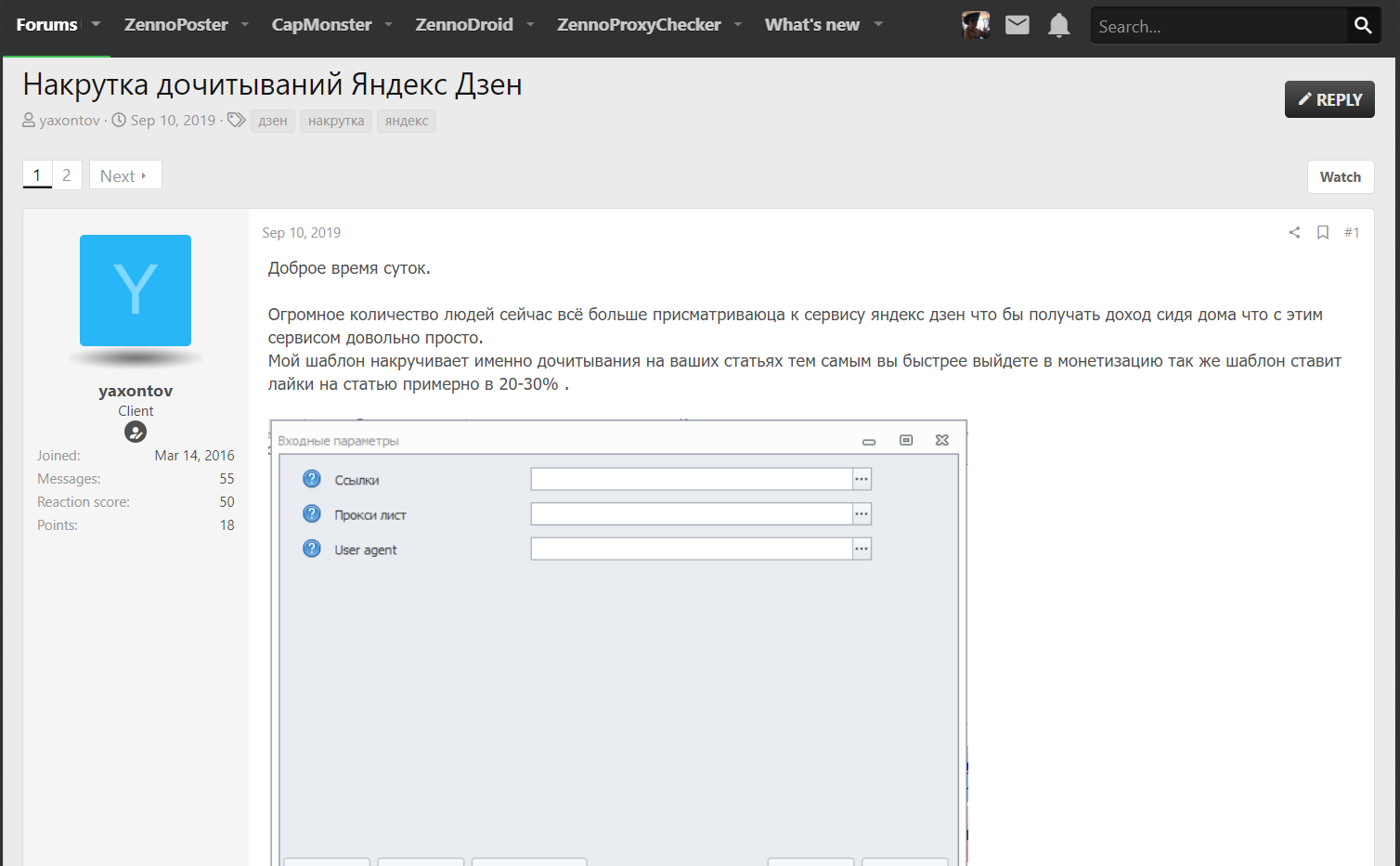Click the Client user title
Image resolution: width=1400 pixels, height=866 pixels.
(x=136, y=411)
